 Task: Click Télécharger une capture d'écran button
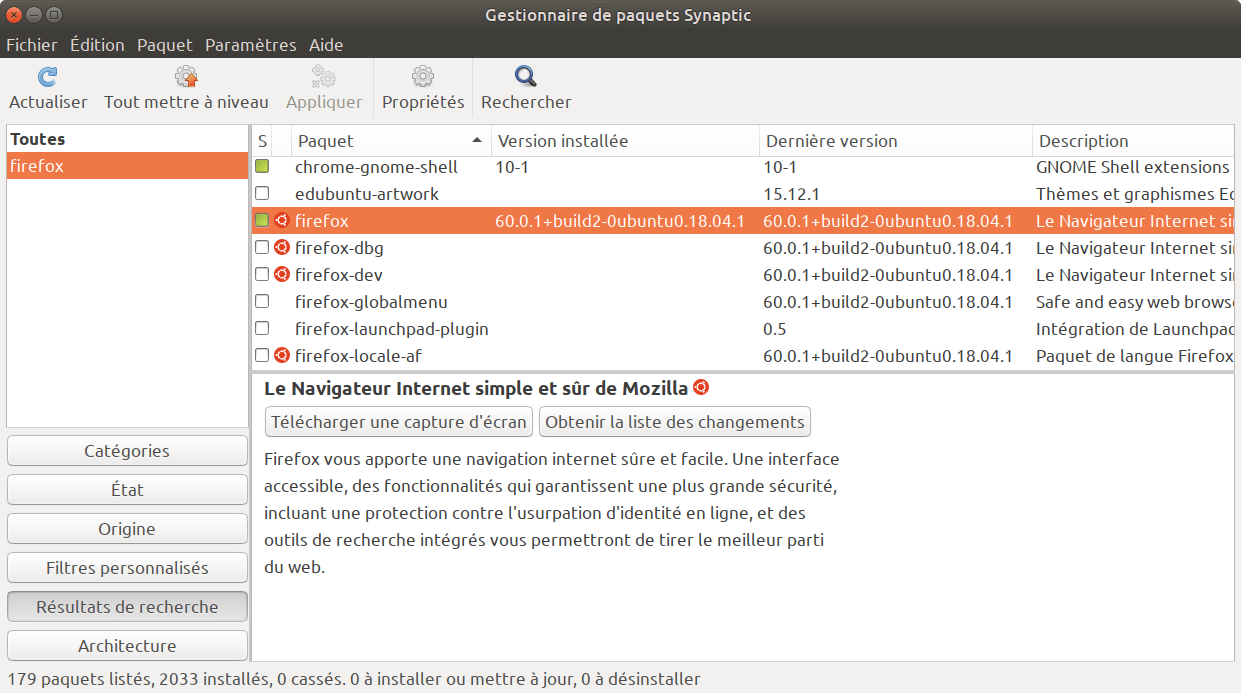point(399,422)
